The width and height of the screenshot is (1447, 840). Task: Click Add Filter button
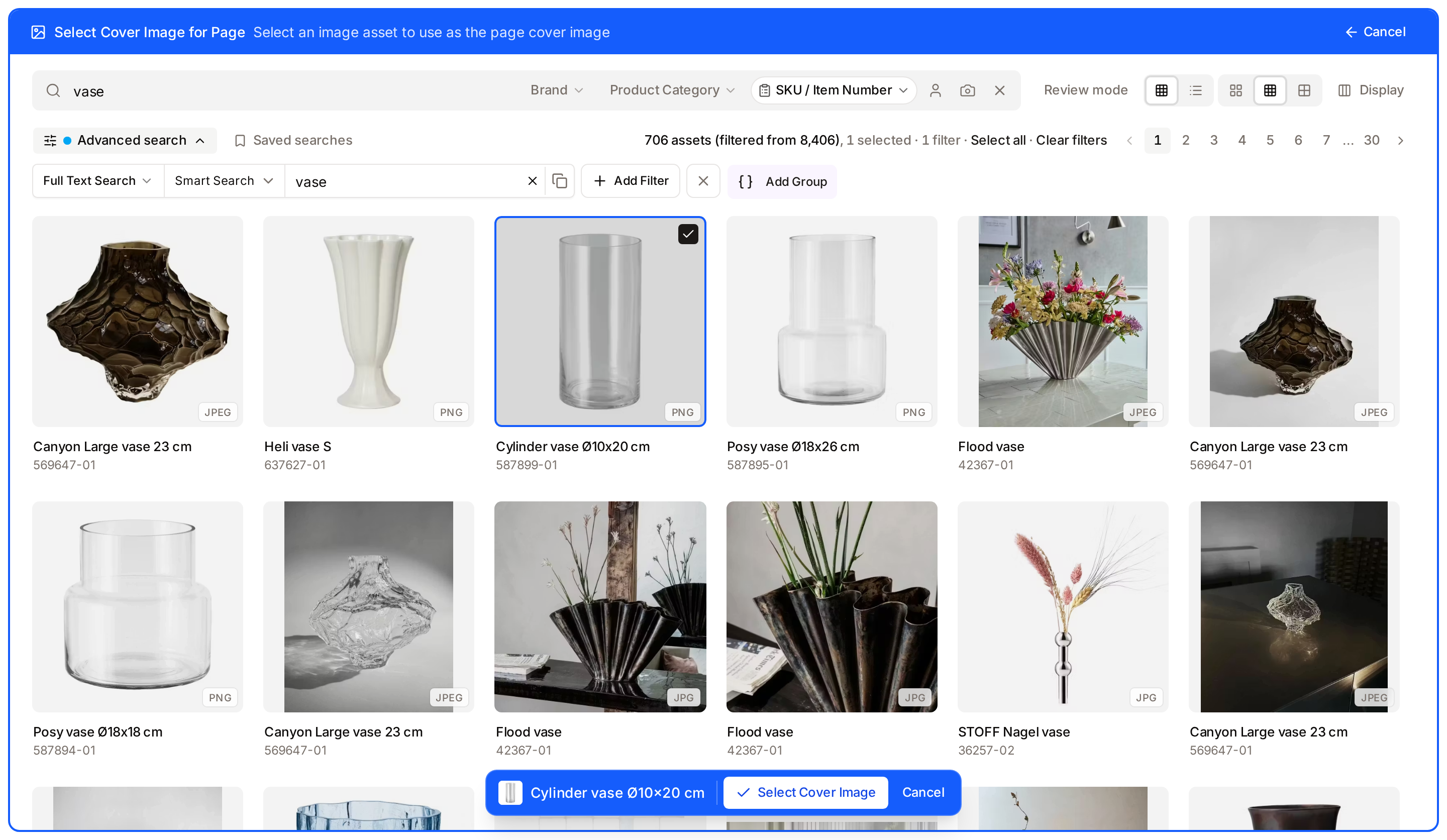(630, 181)
